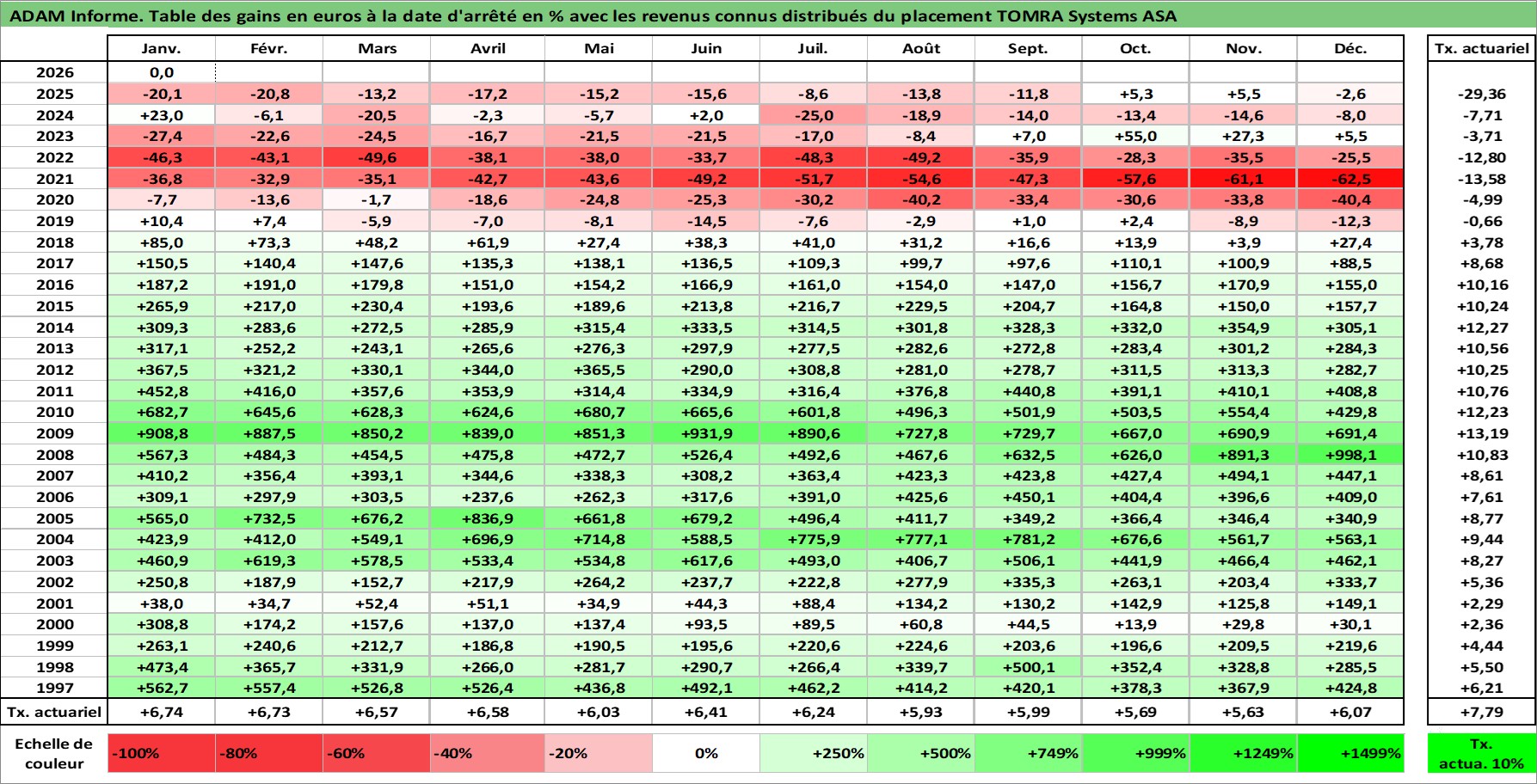Click the 'Tx. actuariel' header of the right column
This screenshot has height=784, width=1537.
(x=1481, y=49)
